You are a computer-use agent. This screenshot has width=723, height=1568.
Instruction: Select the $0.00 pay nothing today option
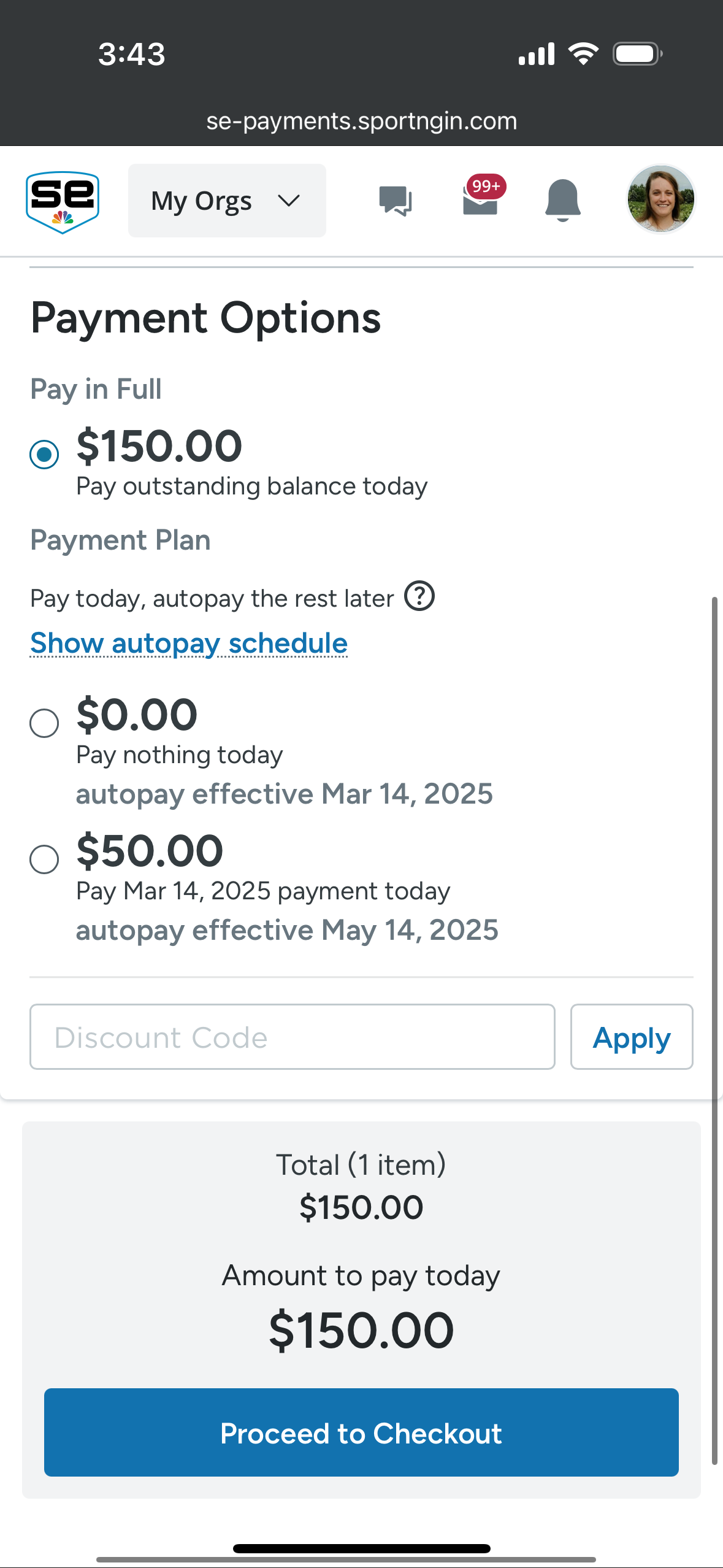click(x=45, y=723)
